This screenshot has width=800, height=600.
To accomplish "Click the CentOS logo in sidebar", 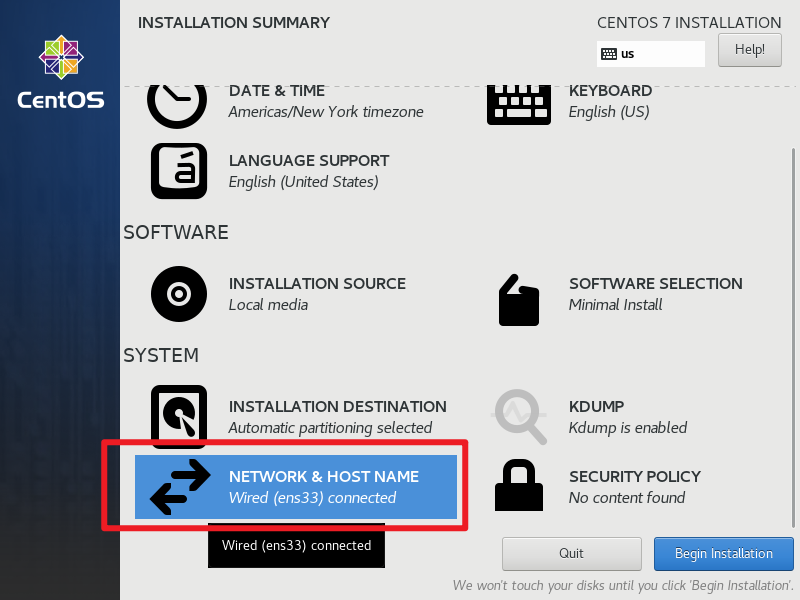I will tap(60, 72).
